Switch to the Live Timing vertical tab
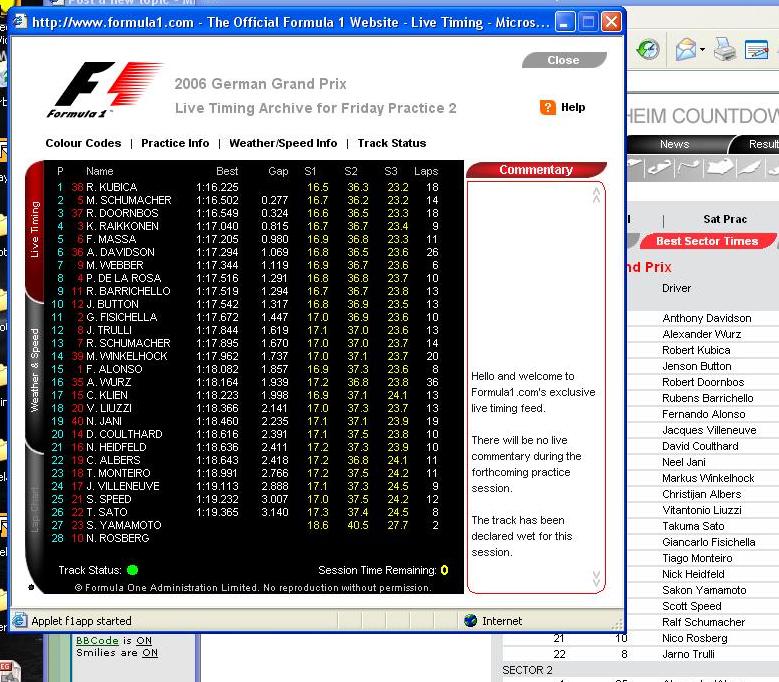Viewport: 779px width, 682px height. point(35,230)
